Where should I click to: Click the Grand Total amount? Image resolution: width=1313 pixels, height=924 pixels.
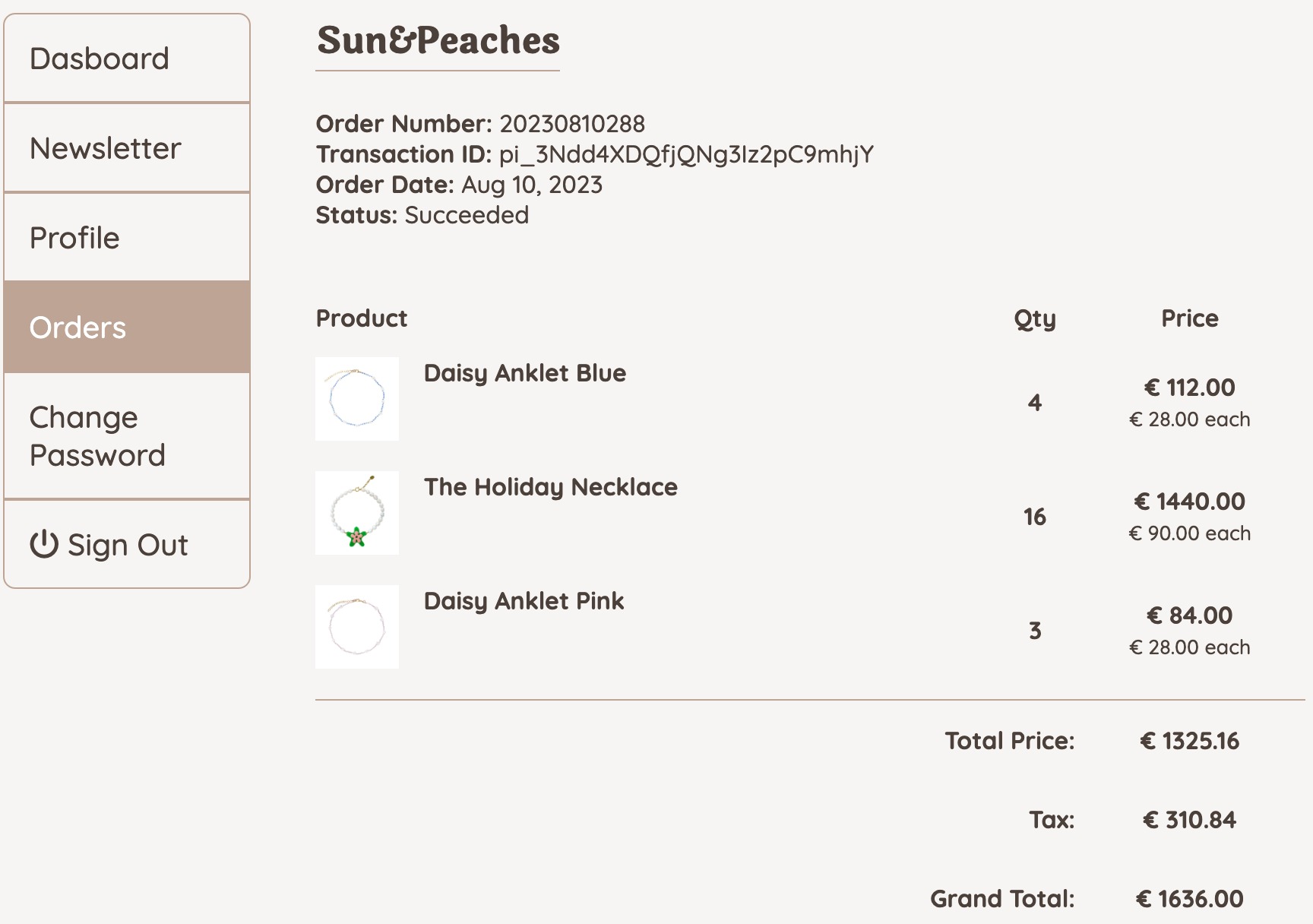point(1190,899)
